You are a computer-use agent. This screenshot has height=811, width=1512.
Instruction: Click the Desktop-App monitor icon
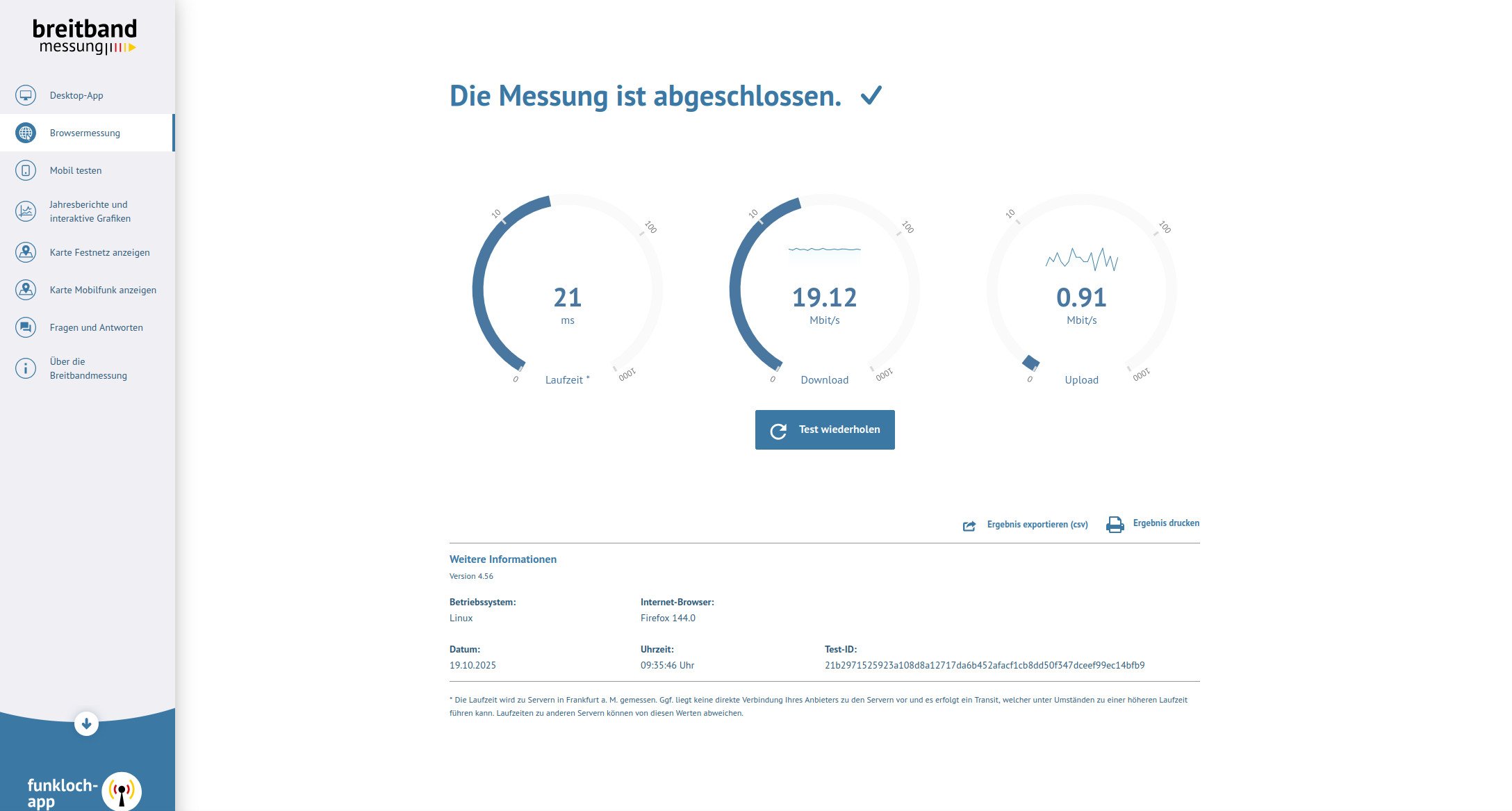[x=26, y=95]
